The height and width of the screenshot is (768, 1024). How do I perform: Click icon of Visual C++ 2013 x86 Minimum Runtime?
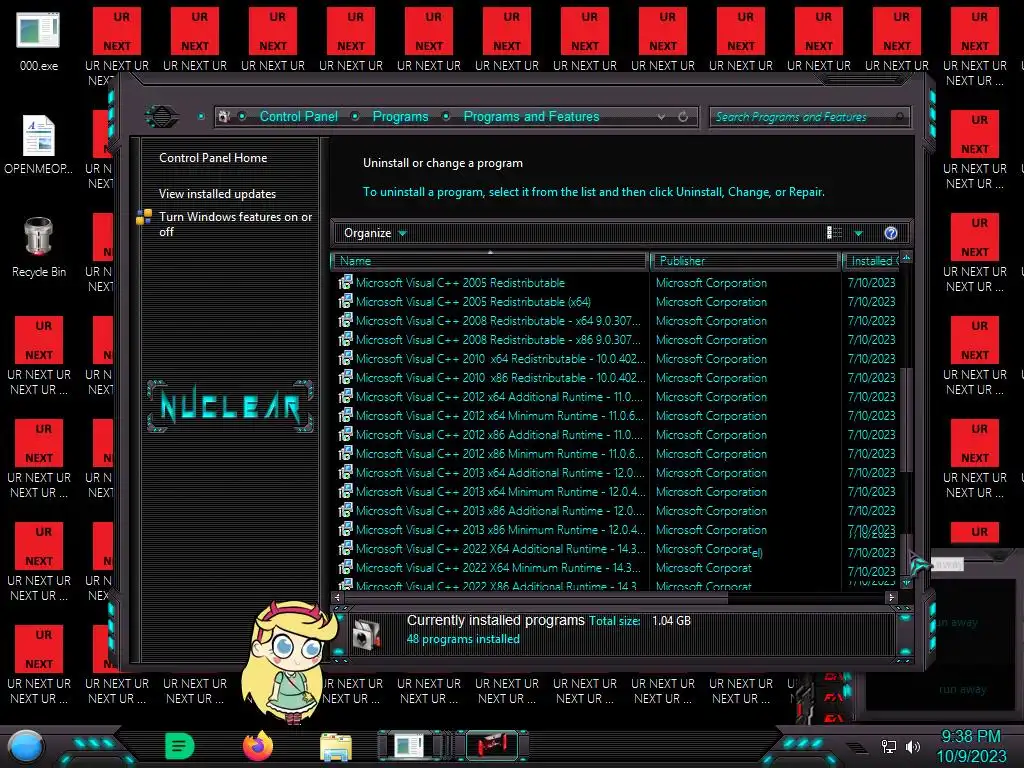[x=345, y=529]
